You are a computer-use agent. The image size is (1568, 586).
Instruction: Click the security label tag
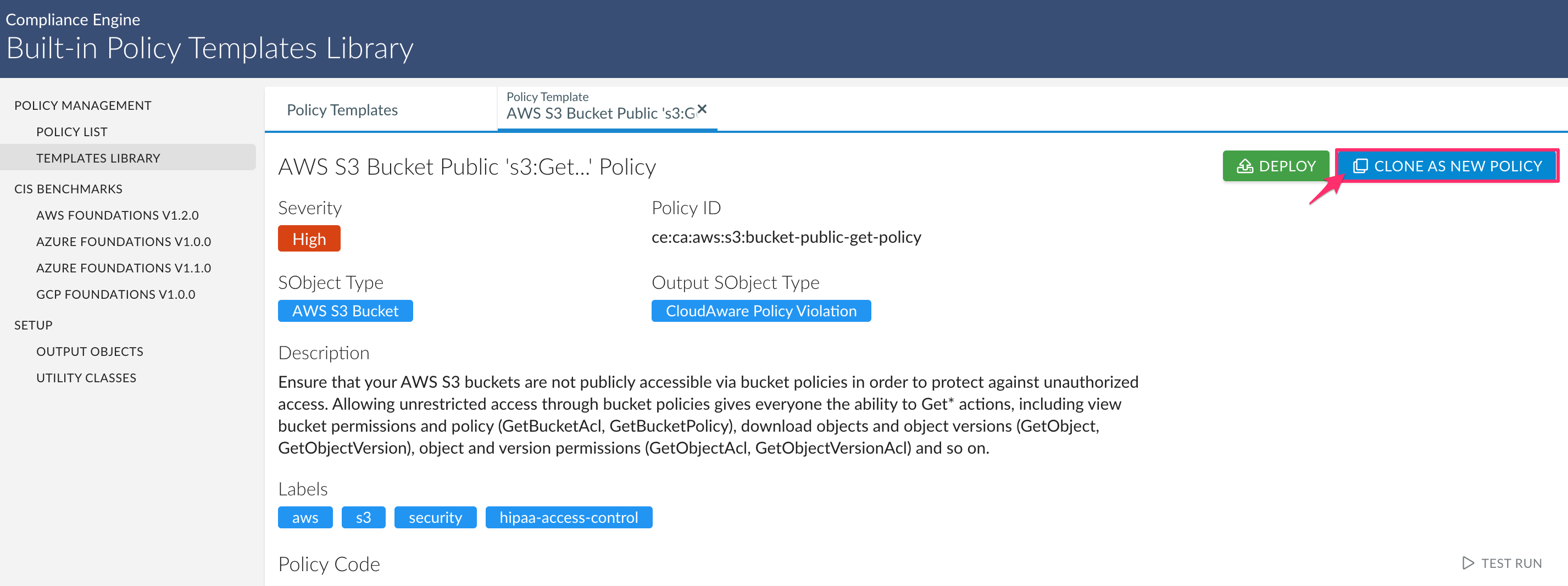point(435,517)
